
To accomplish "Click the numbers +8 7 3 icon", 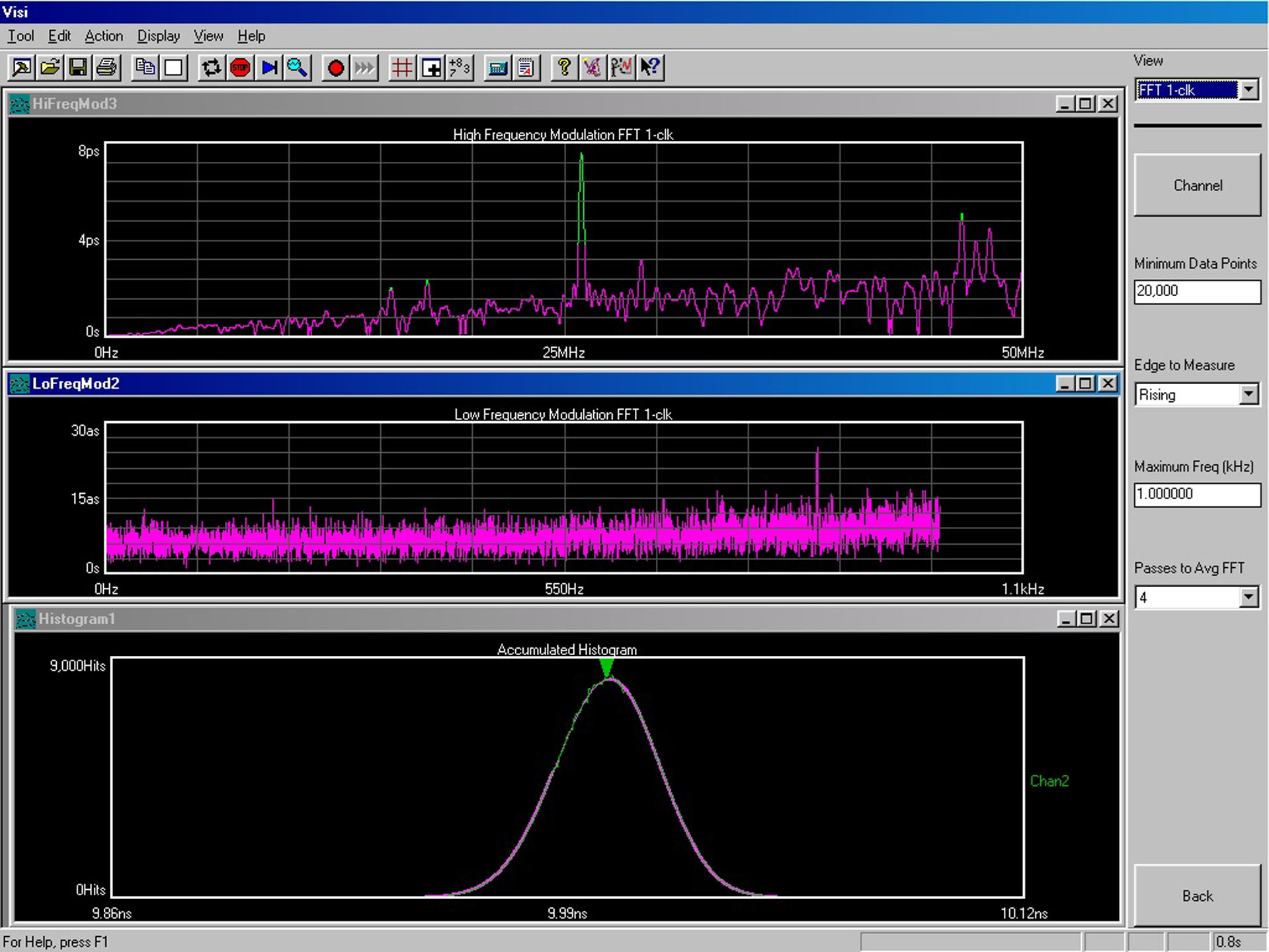I will [x=460, y=67].
